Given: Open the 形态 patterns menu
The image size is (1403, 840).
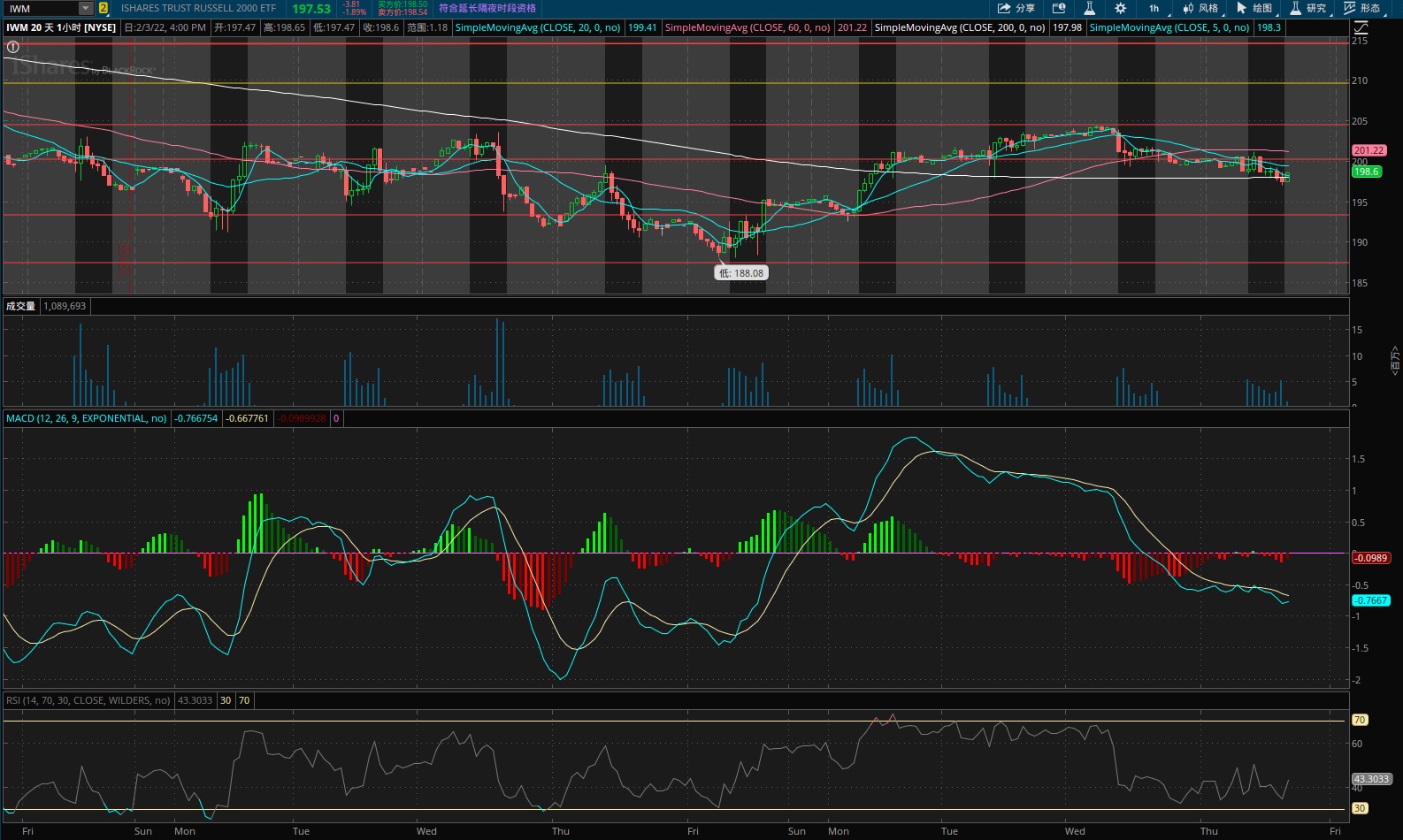Looking at the screenshot, I should point(1362,8).
